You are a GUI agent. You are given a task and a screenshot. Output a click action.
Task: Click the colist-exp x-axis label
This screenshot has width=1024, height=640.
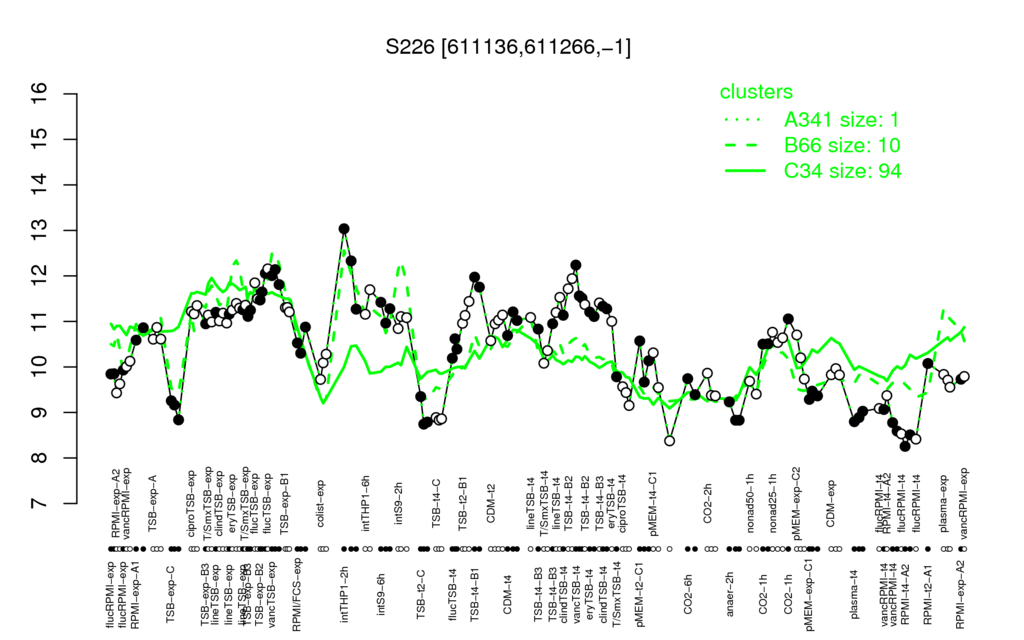321,503
